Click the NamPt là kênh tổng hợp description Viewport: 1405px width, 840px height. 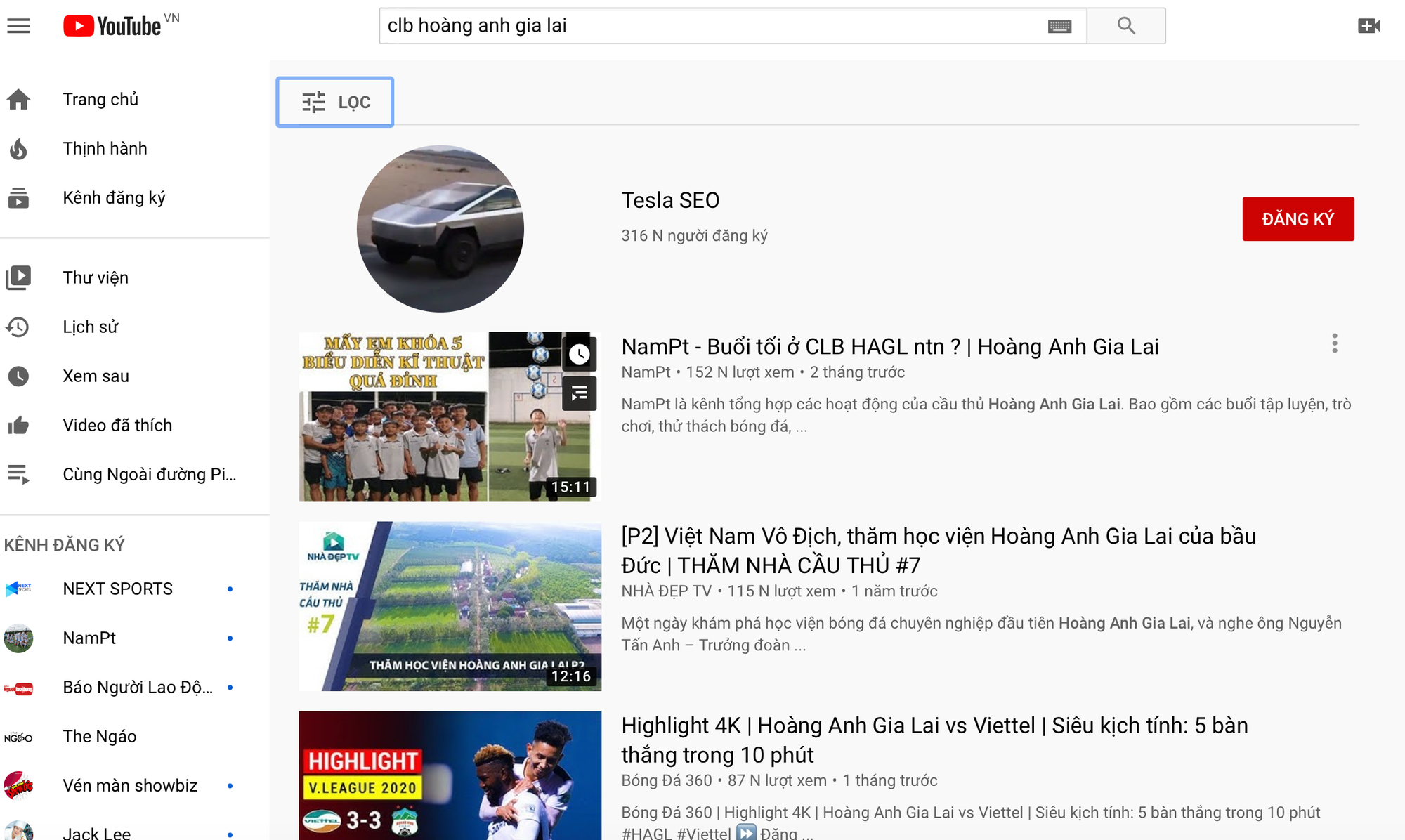pyautogui.click(x=986, y=415)
